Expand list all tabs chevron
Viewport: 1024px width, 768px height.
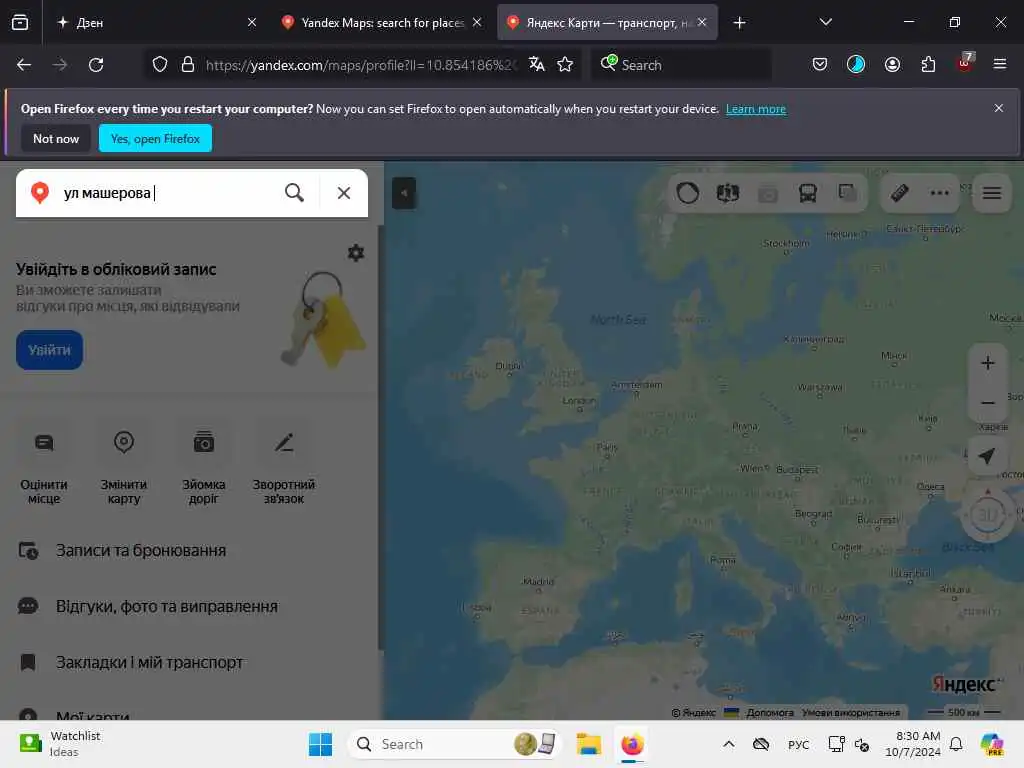825,22
